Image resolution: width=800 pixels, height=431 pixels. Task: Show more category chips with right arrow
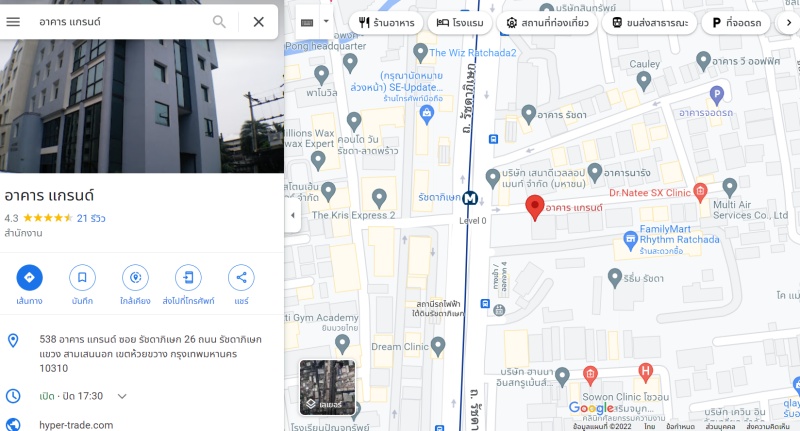789,22
